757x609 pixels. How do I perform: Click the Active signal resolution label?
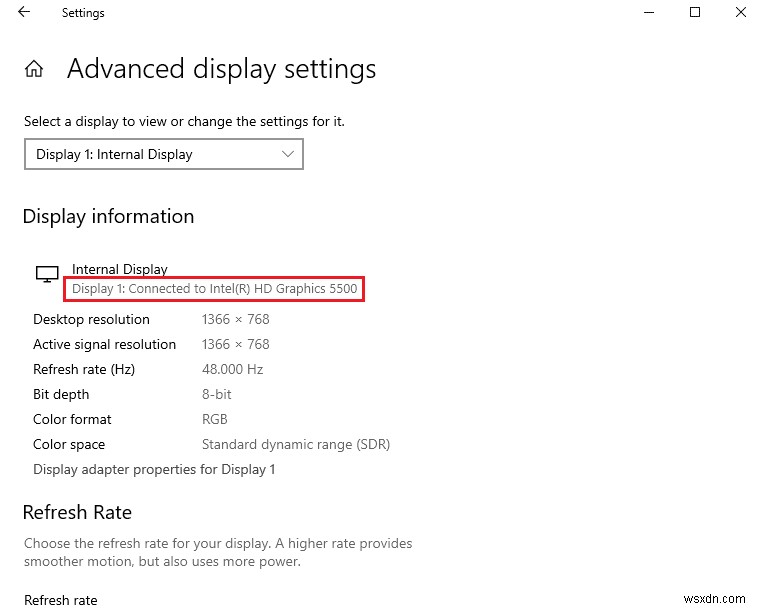[104, 344]
